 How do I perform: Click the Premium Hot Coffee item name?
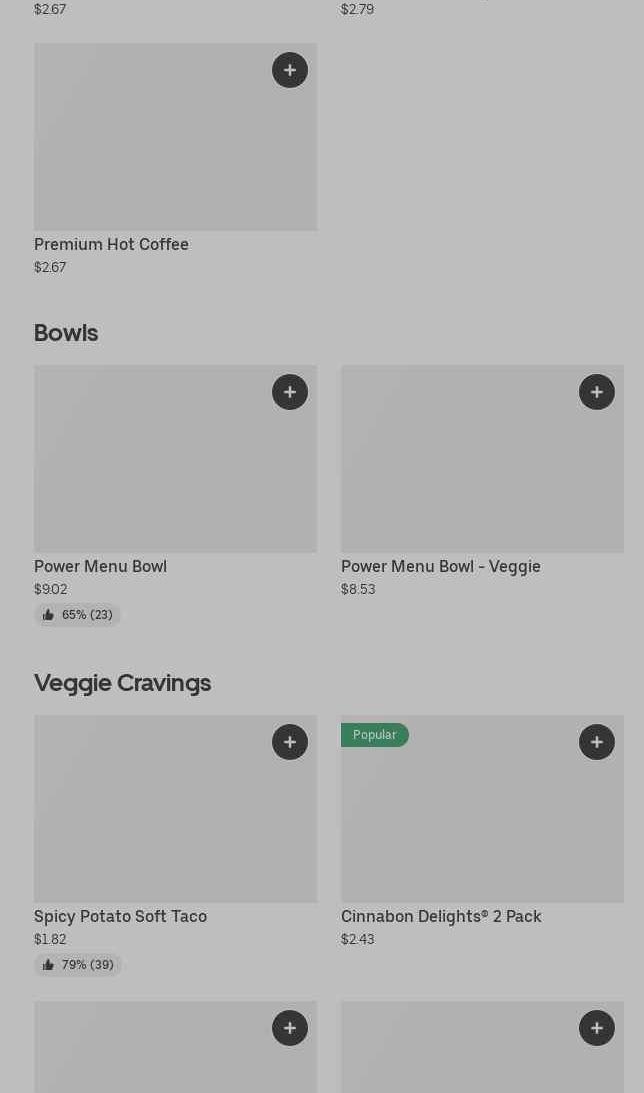[111, 244]
